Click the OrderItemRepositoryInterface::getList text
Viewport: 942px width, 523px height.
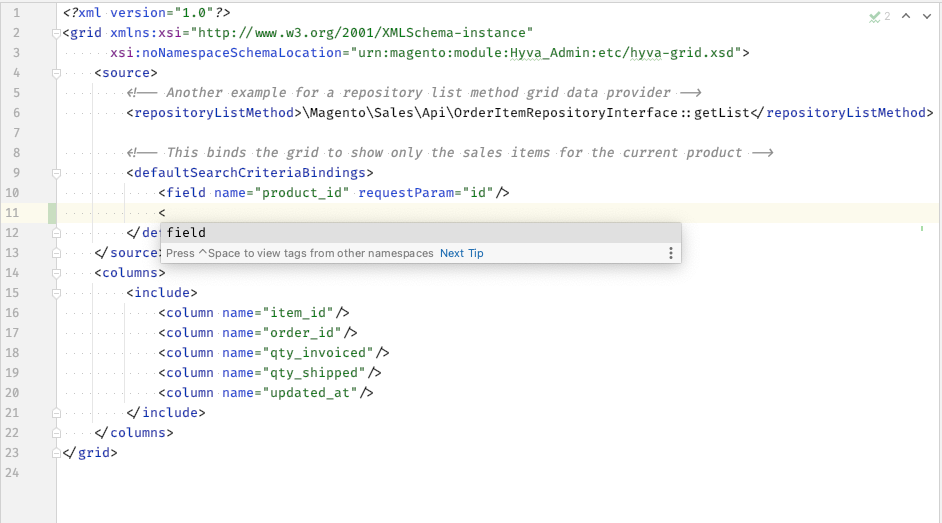point(602,113)
